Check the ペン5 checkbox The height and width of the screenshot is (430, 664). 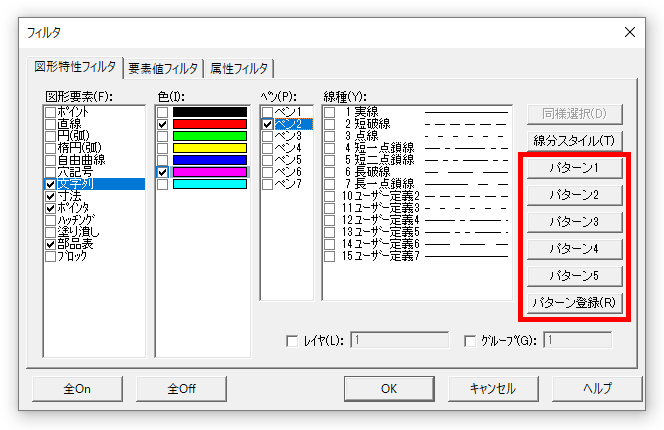267,160
